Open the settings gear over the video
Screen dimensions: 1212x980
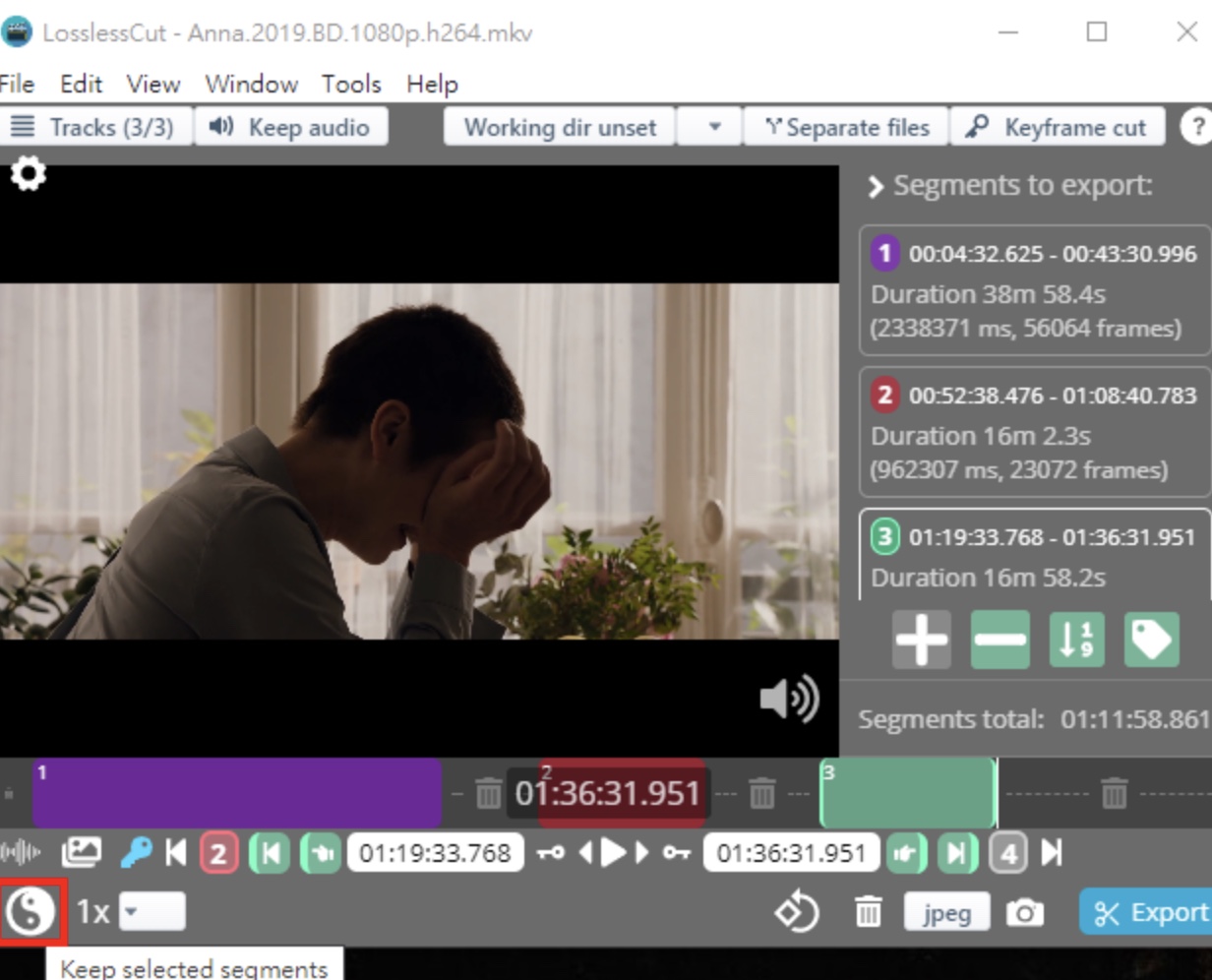28,175
